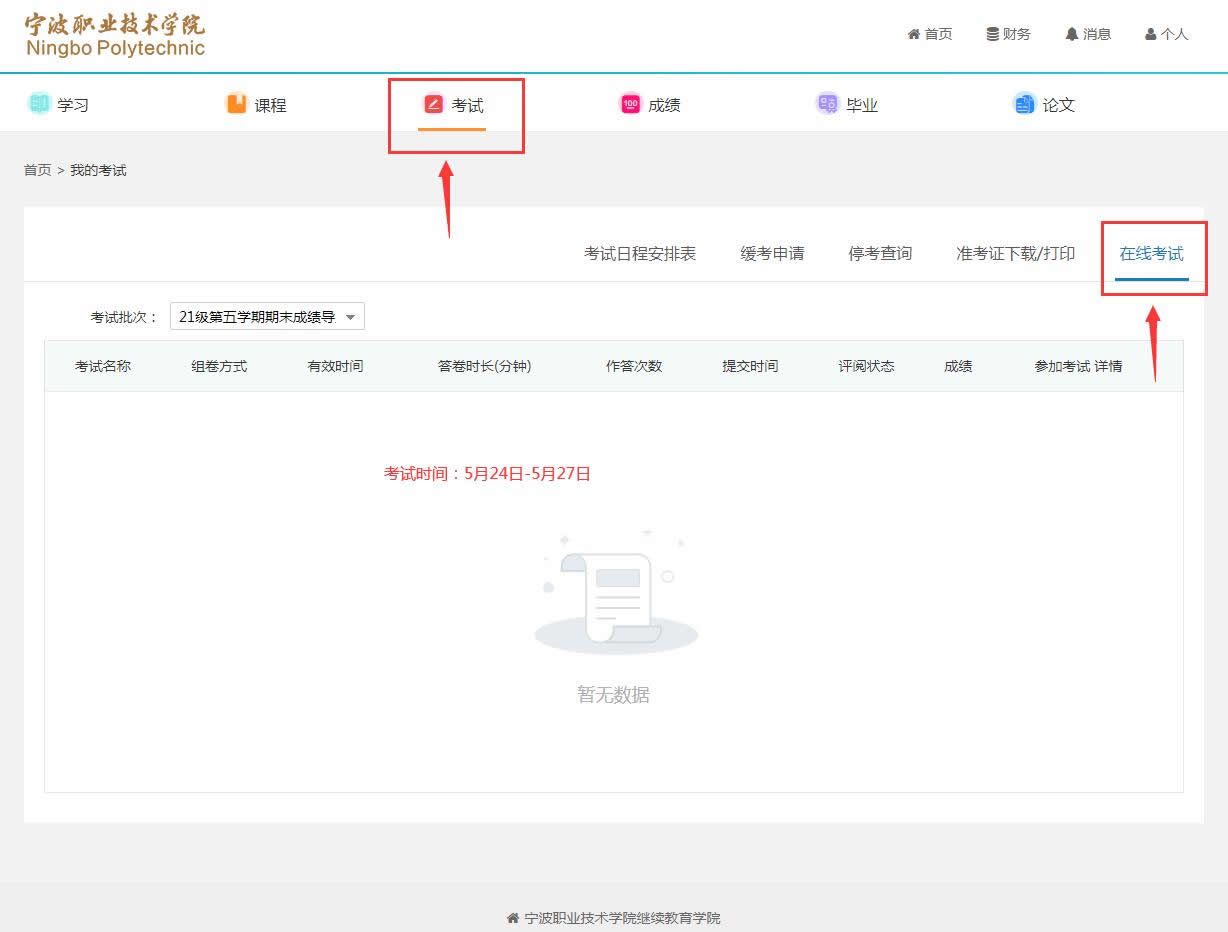Open the 停考查询 tab
Screen dimensions: 1228x932
click(x=880, y=254)
